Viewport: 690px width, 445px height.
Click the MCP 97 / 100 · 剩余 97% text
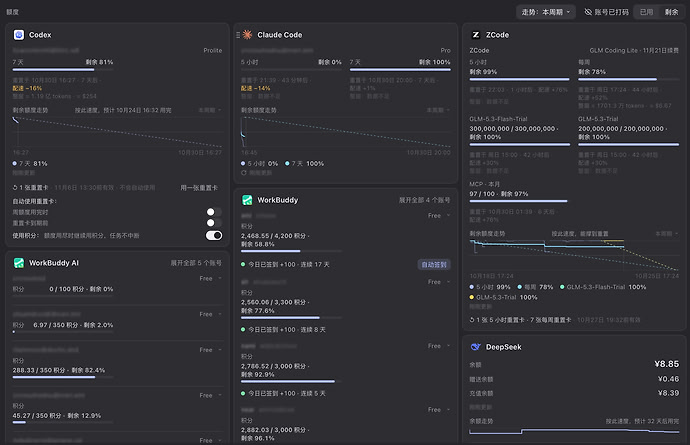499,194
